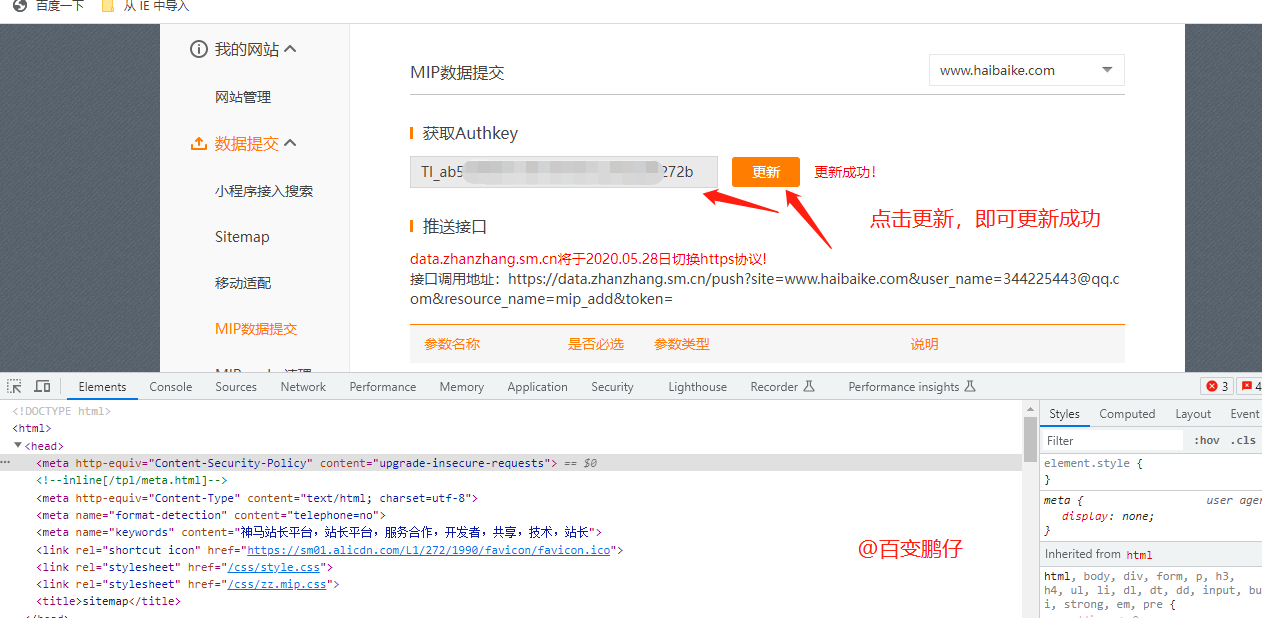Image resolution: width=1262 pixels, height=618 pixels.
Task: Click the inspect element picker icon
Action: click(x=15, y=387)
